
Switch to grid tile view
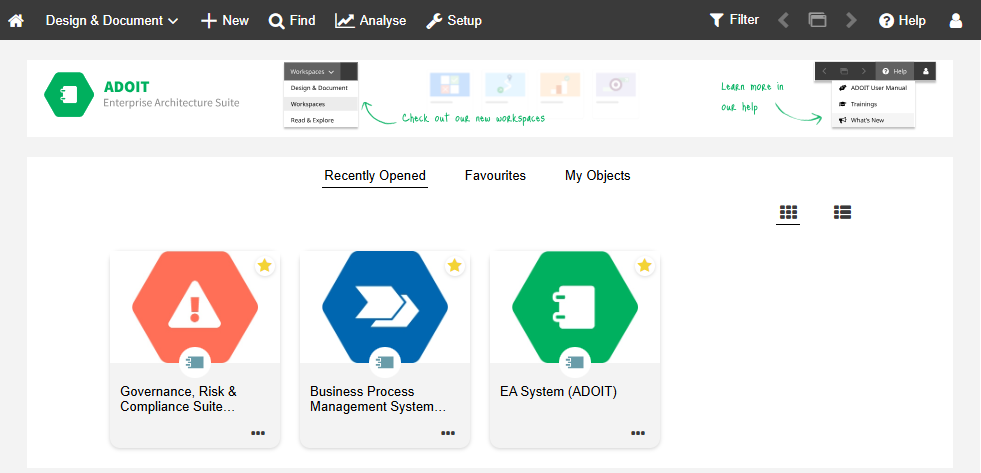tap(788, 212)
